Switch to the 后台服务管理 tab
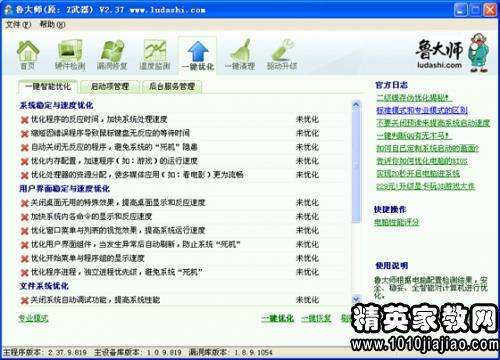The height and width of the screenshot is (360, 500). pyautogui.click(x=172, y=87)
